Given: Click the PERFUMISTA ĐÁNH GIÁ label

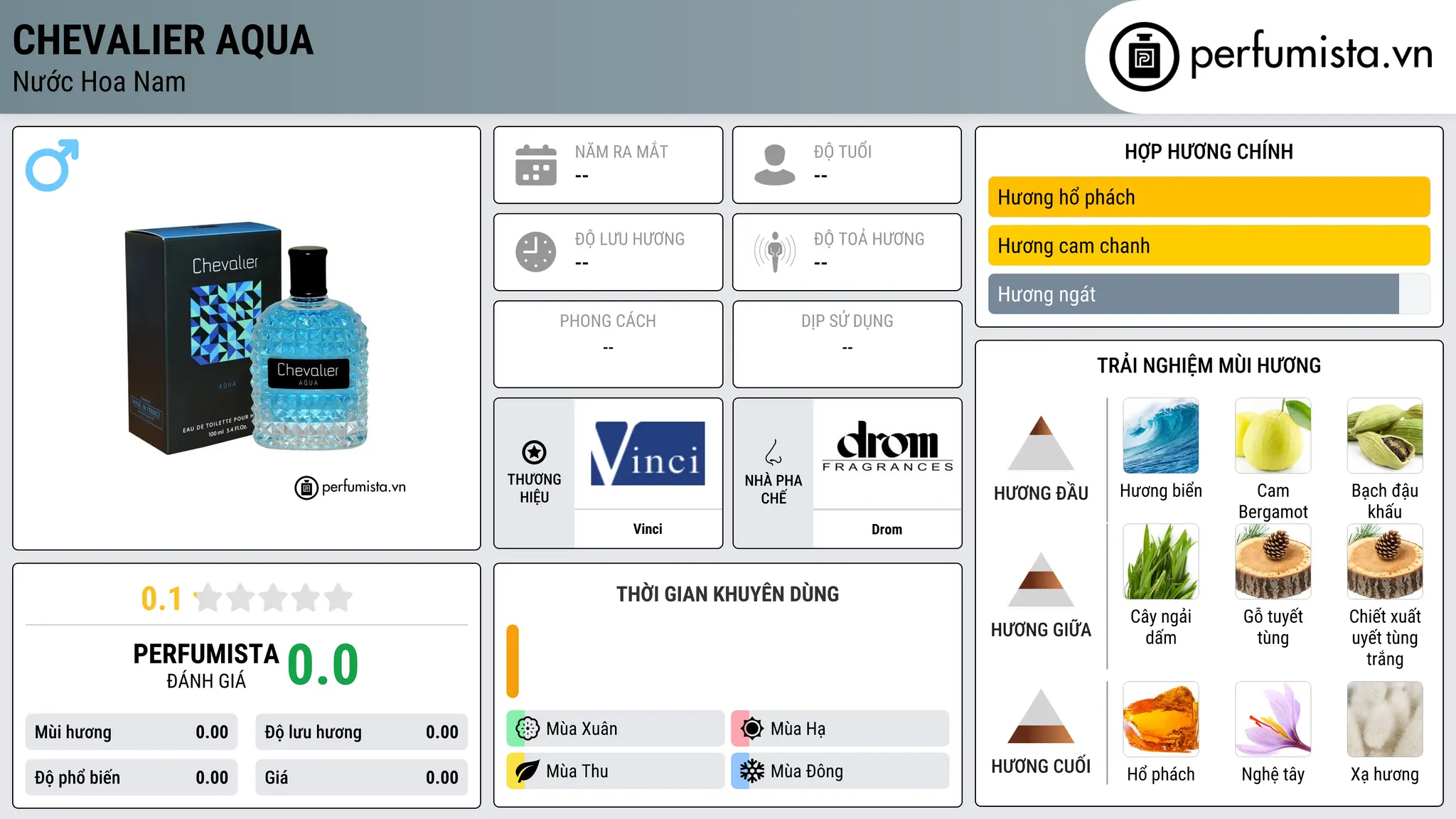Looking at the screenshot, I should (x=206, y=665).
